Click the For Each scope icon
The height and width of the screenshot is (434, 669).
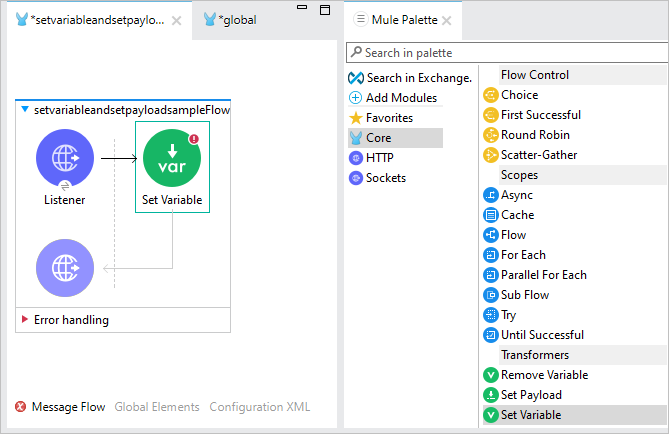point(491,255)
